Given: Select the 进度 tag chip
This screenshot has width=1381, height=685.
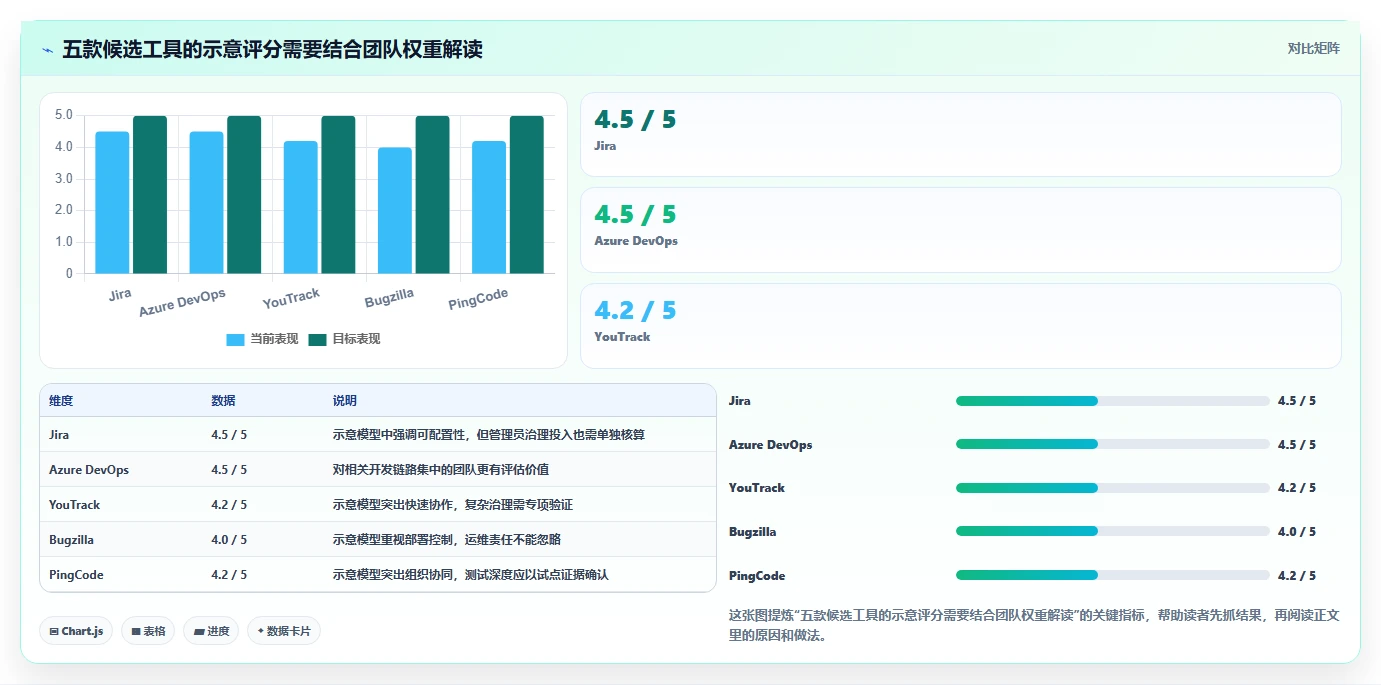Looking at the screenshot, I should click(211, 631).
